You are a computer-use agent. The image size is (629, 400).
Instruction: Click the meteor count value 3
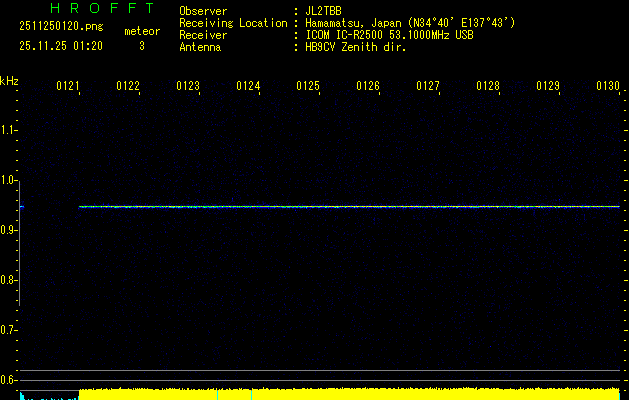(x=141, y=46)
